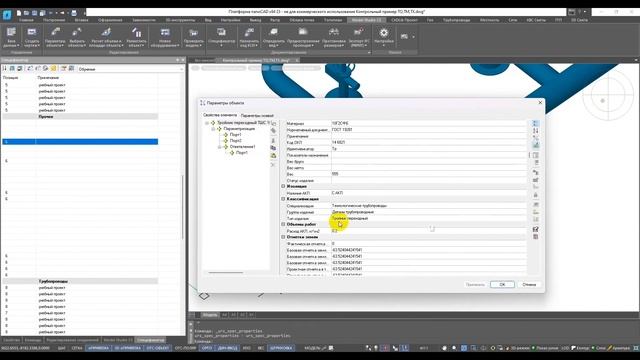Open Параметры объекта ribbon tool

55,37
